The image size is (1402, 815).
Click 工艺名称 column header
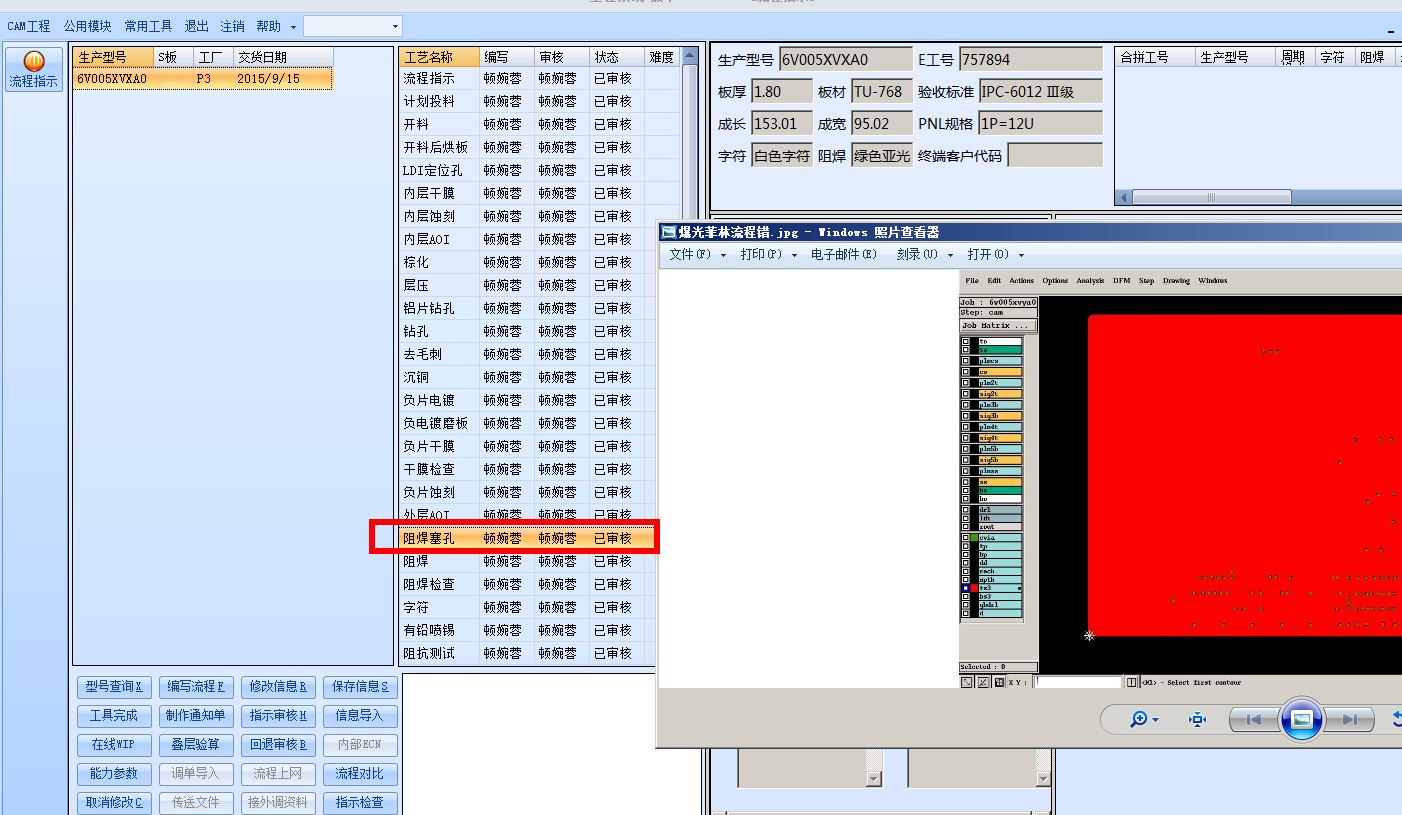click(x=439, y=57)
